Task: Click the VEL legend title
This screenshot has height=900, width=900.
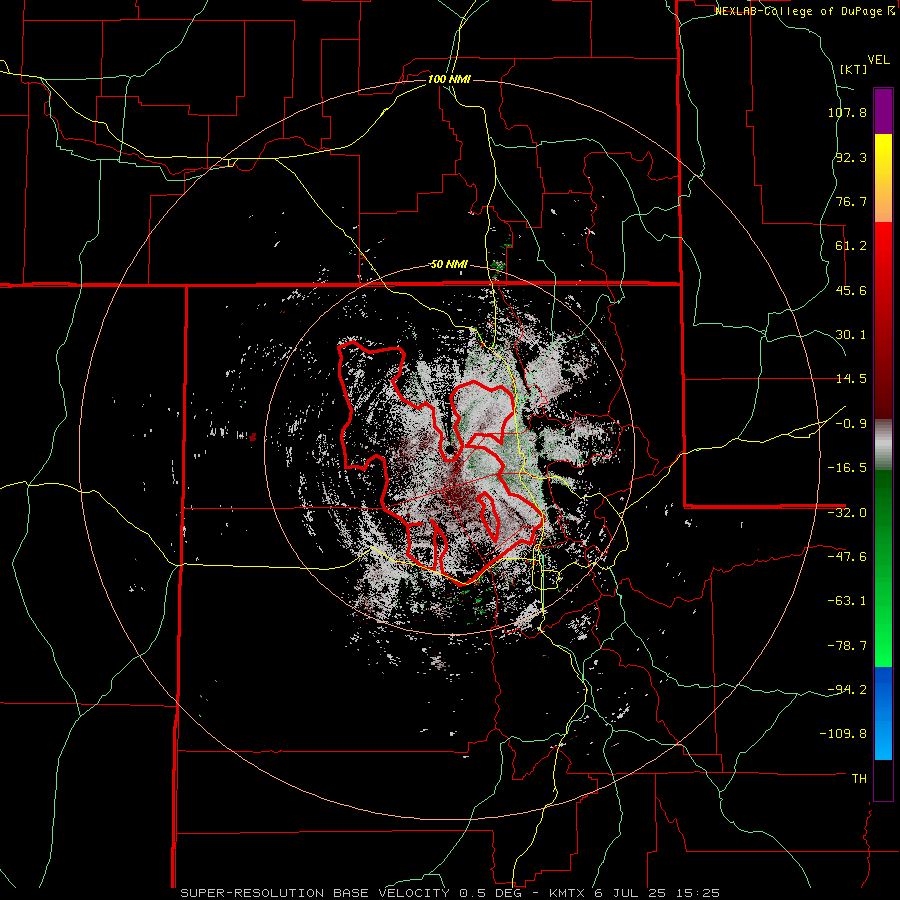Action: click(878, 60)
